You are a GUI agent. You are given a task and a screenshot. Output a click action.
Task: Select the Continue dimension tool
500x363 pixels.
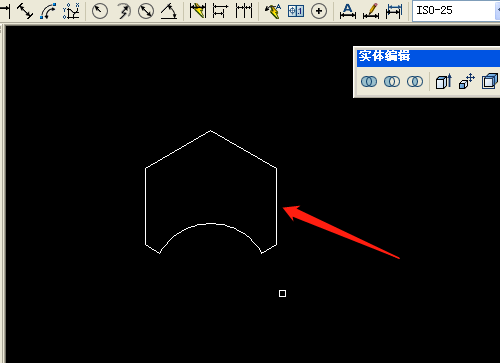pyautogui.click(x=244, y=11)
